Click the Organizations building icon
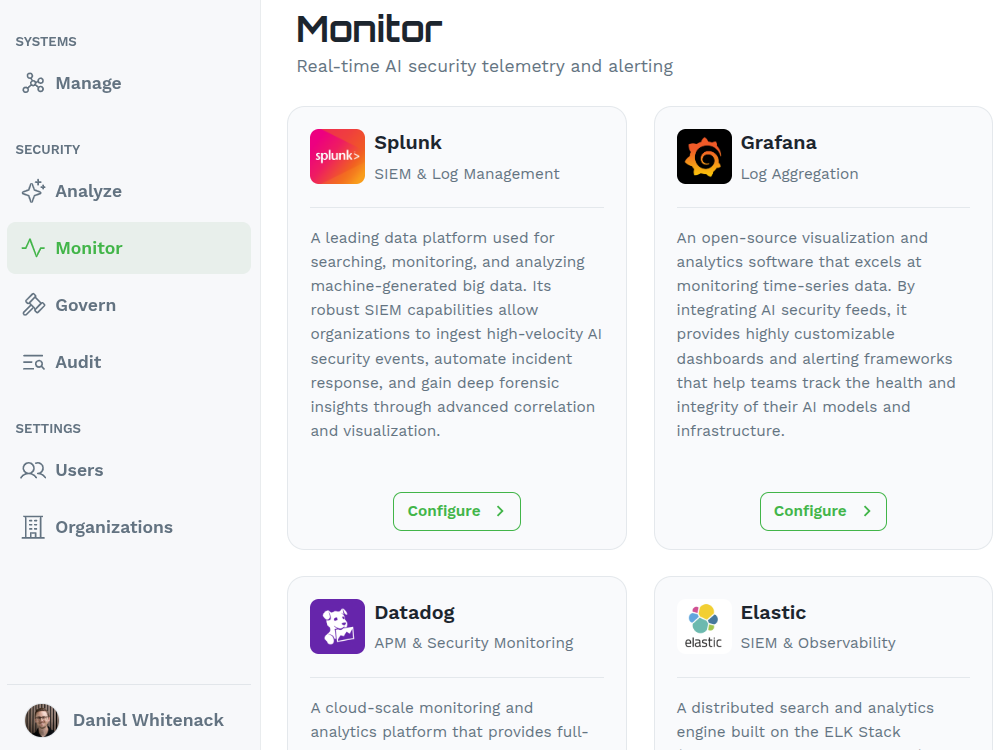1000x750 pixels. click(33, 527)
